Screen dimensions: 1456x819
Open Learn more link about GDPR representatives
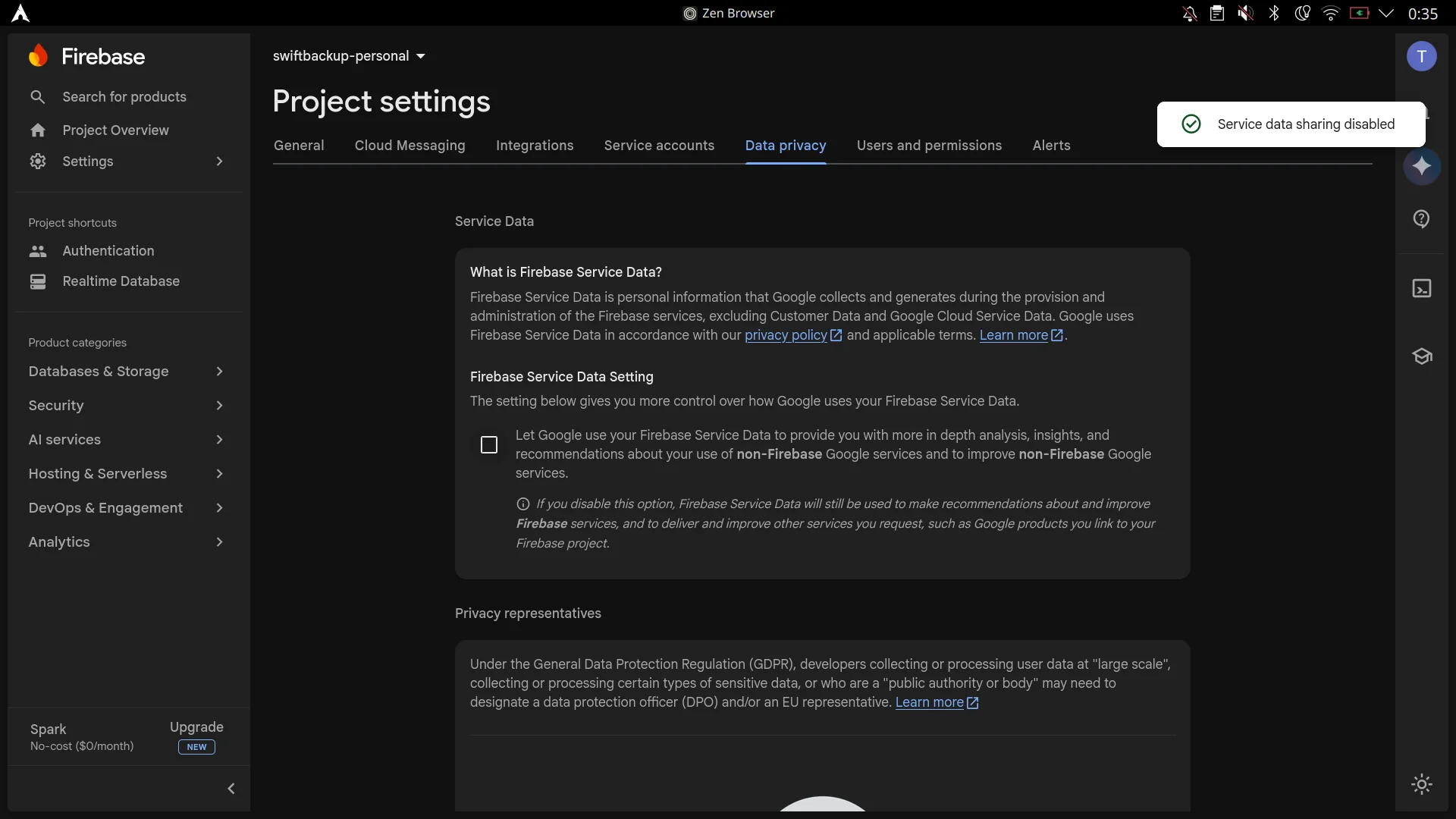click(937, 703)
